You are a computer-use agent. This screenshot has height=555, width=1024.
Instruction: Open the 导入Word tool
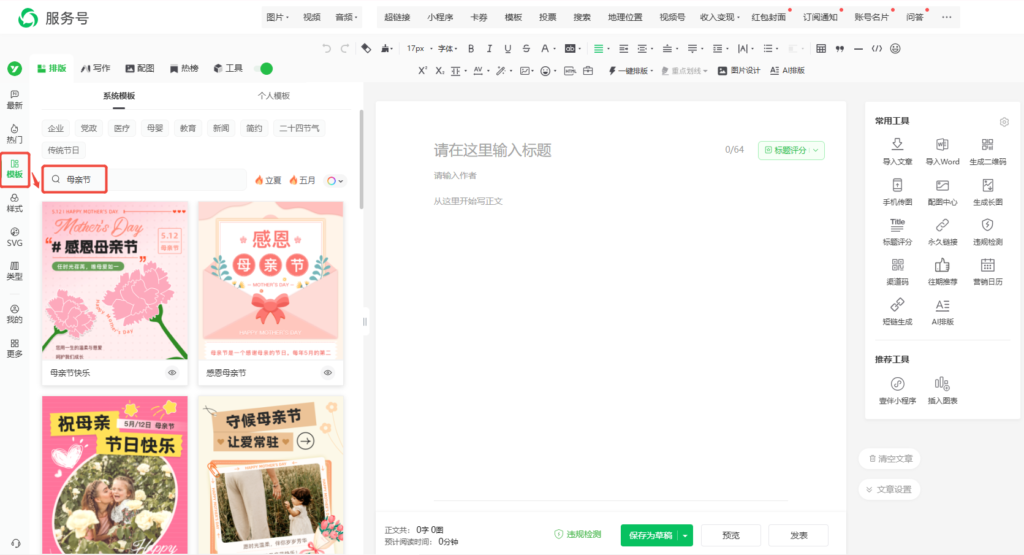(942, 151)
